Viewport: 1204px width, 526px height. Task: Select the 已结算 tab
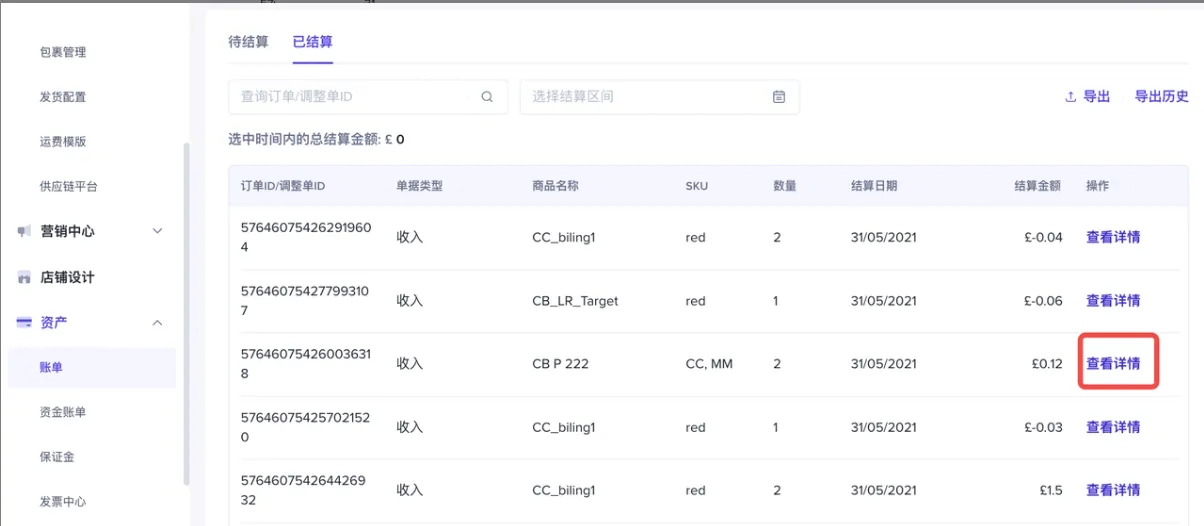[x=312, y=42]
